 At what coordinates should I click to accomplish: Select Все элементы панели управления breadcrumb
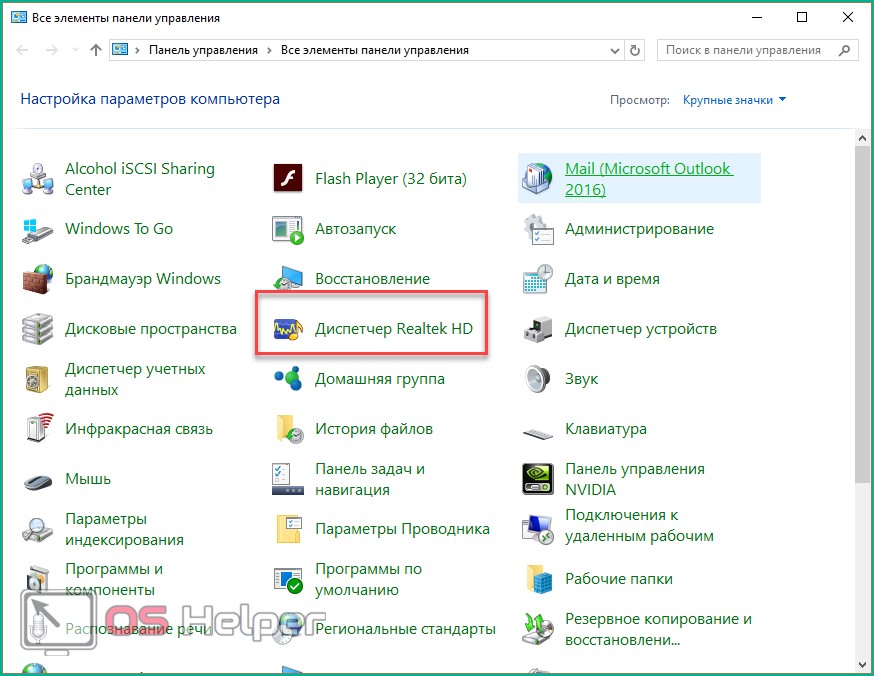click(x=375, y=50)
